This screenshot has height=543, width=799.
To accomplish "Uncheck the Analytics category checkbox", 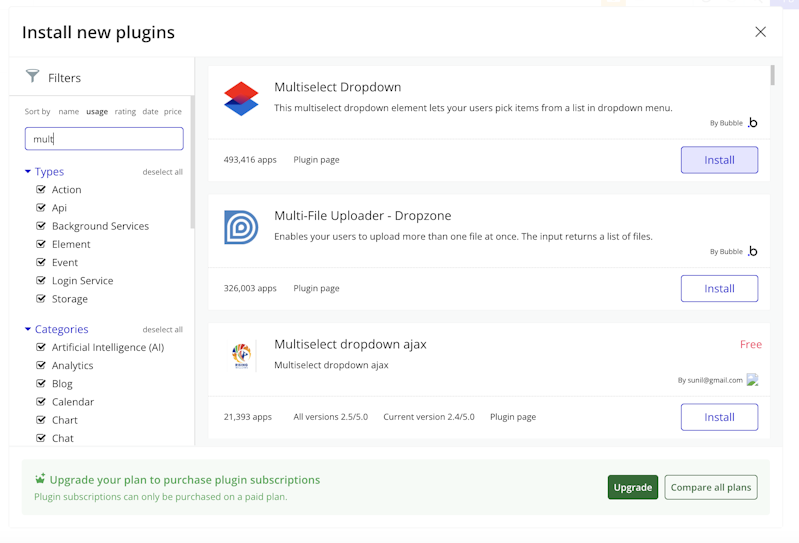I will [x=41, y=365].
